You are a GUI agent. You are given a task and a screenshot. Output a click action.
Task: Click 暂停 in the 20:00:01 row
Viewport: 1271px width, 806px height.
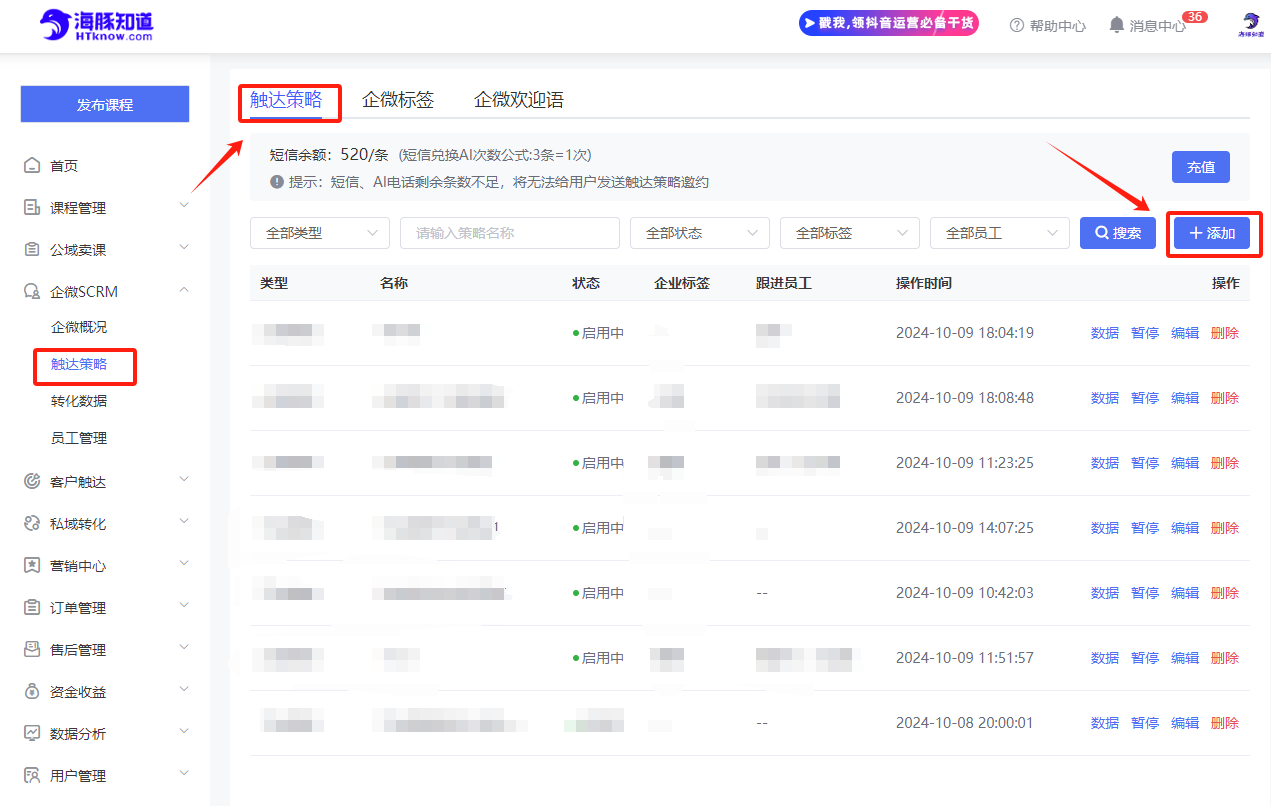pyautogui.click(x=1145, y=723)
